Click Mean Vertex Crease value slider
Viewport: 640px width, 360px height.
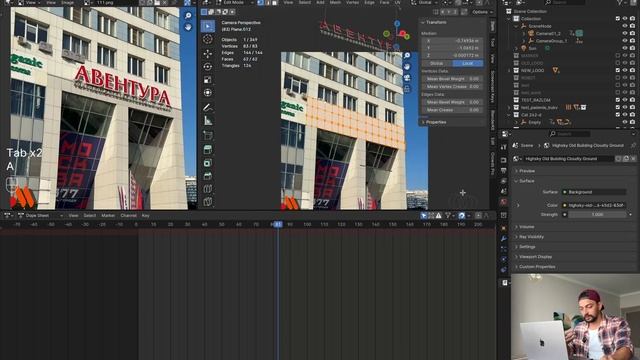point(452,87)
